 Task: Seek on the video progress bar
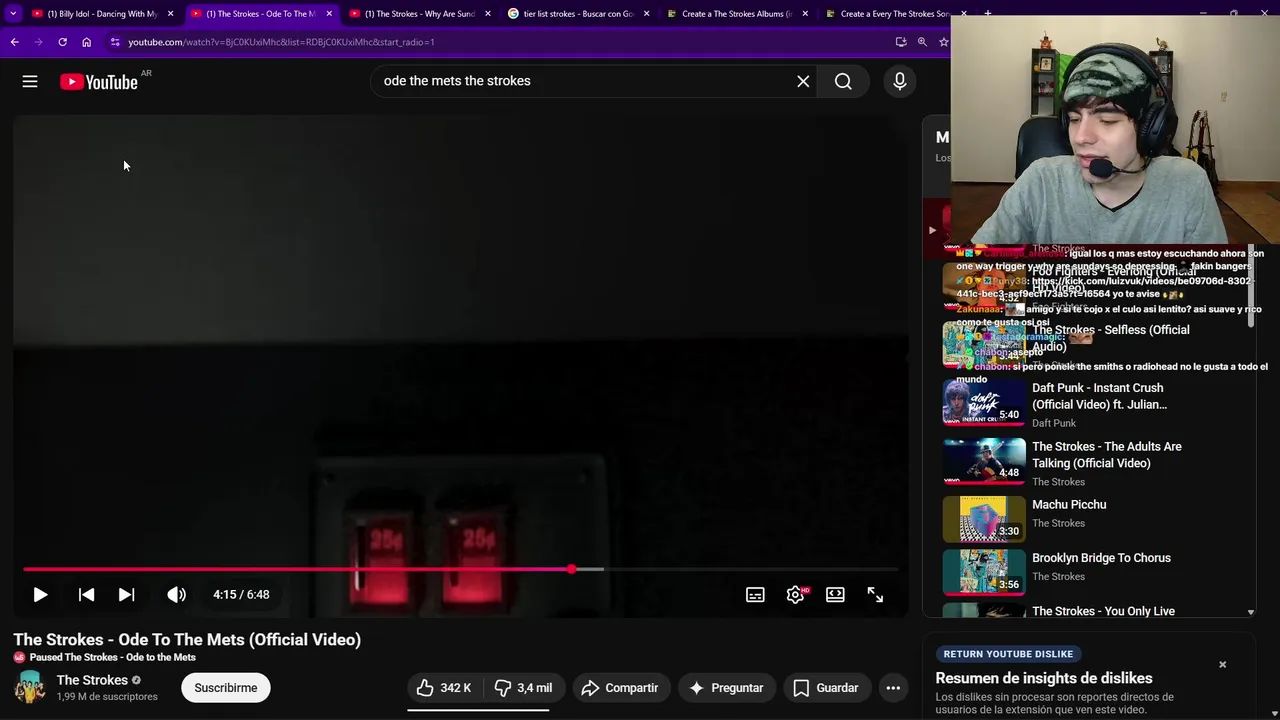tap(461, 569)
